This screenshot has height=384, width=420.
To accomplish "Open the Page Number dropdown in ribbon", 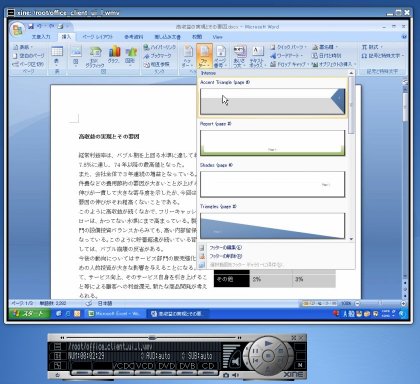I will coord(220,56).
